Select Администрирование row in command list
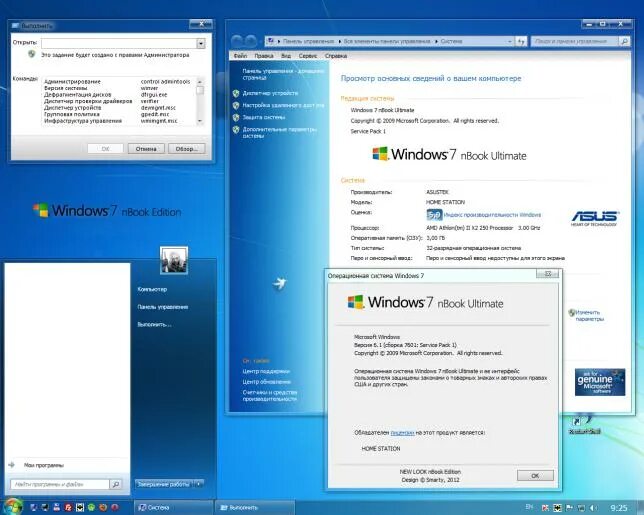The width and height of the screenshot is (644, 515). click(x=119, y=82)
